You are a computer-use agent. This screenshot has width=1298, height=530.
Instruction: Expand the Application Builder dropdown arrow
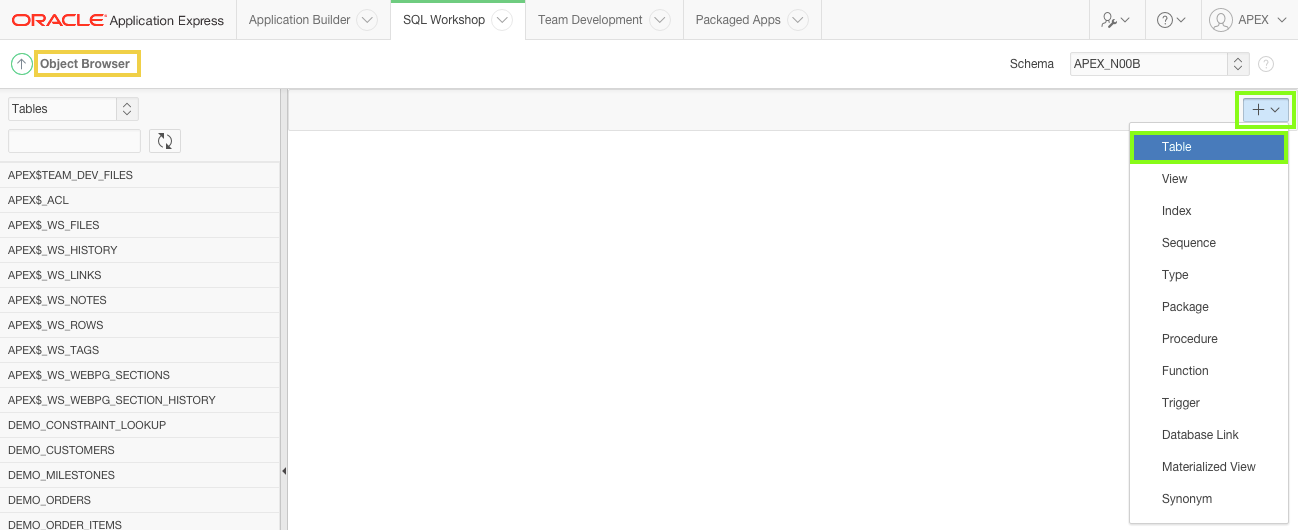(x=367, y=20)
